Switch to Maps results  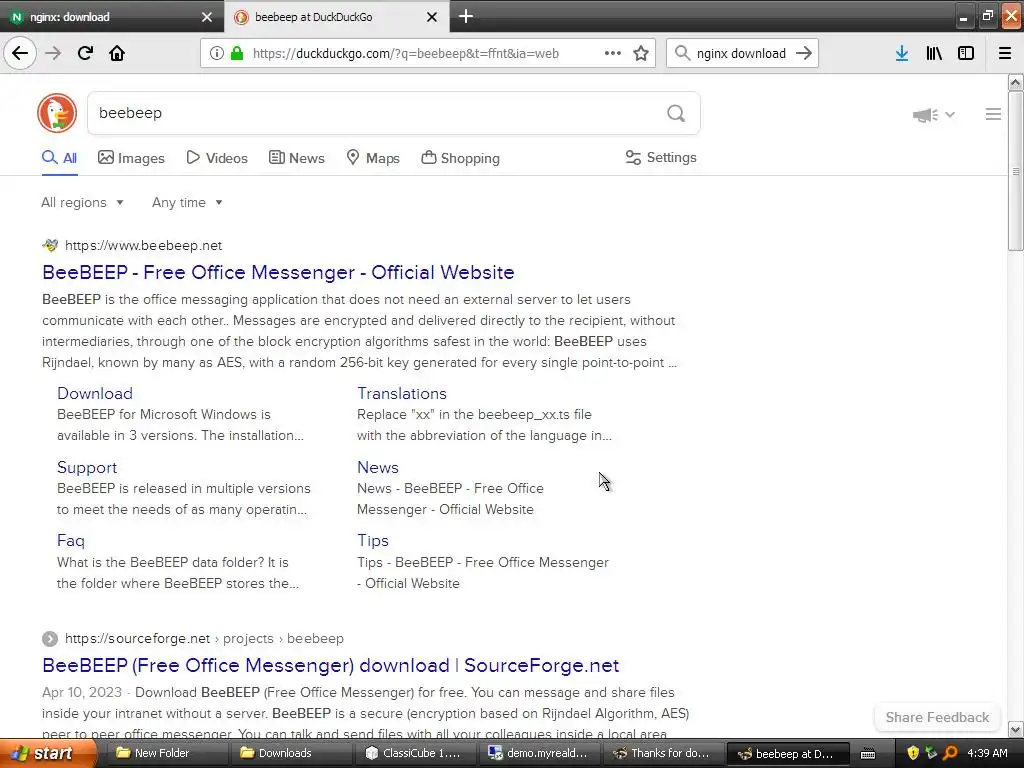(373, 158)
